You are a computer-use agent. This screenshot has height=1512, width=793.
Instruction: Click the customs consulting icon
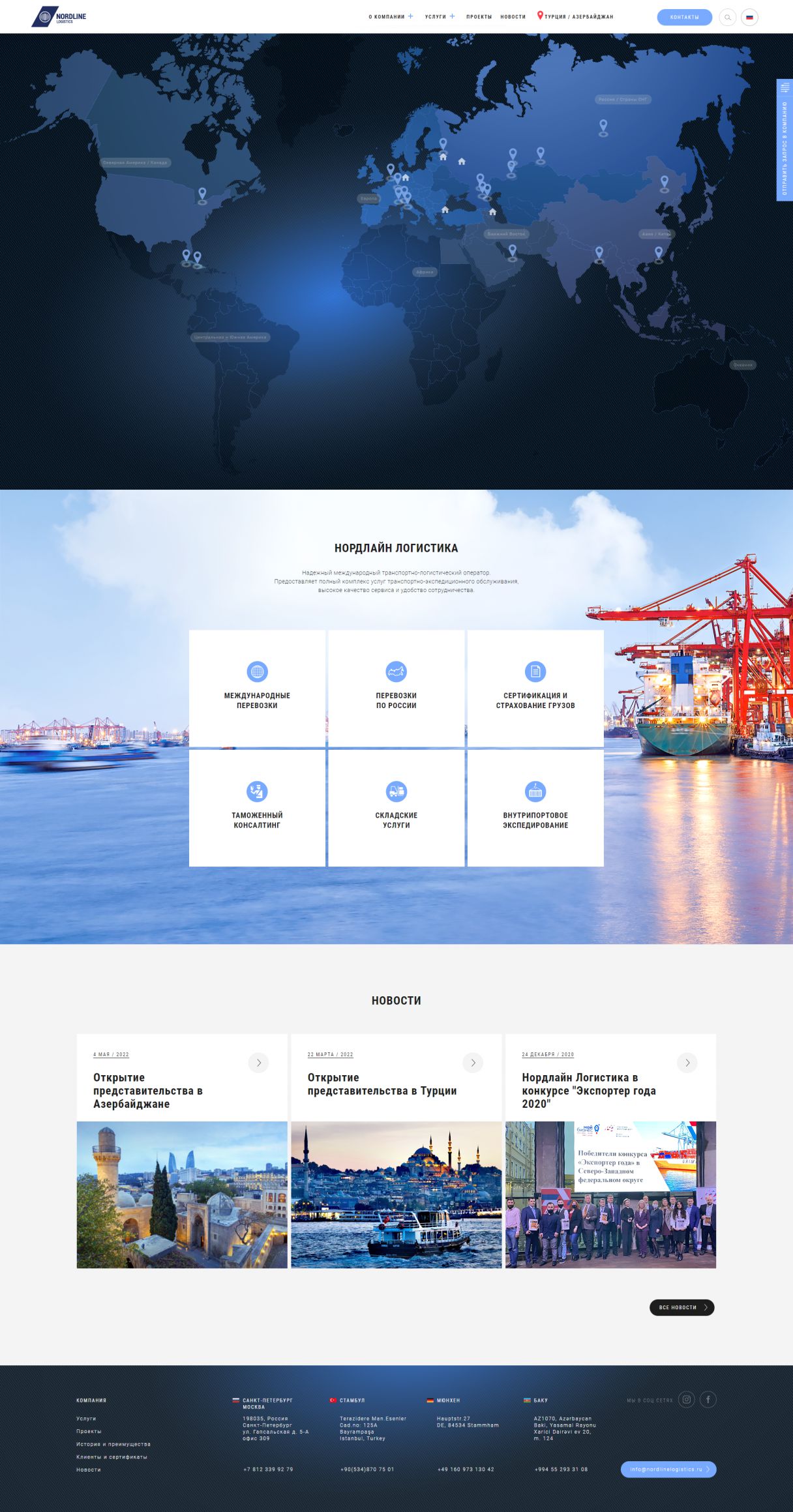[257, 791]
